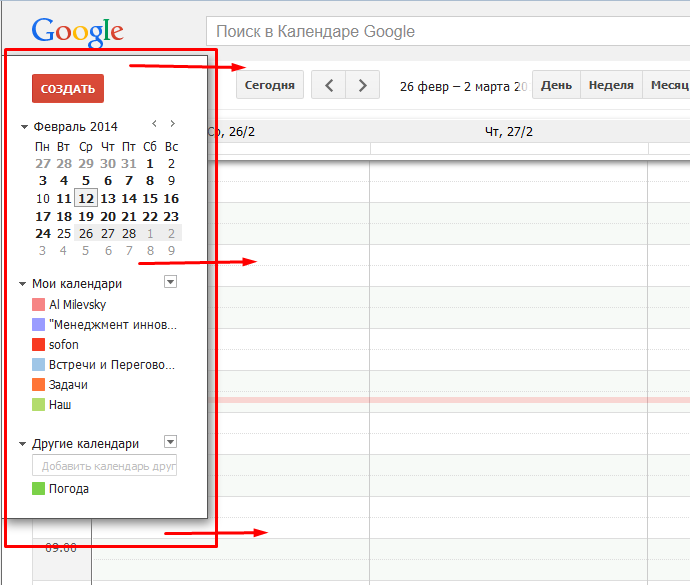Open the Встречи и Перегово calendar entry
Viewport: 690px width, 585px height.
112,365
